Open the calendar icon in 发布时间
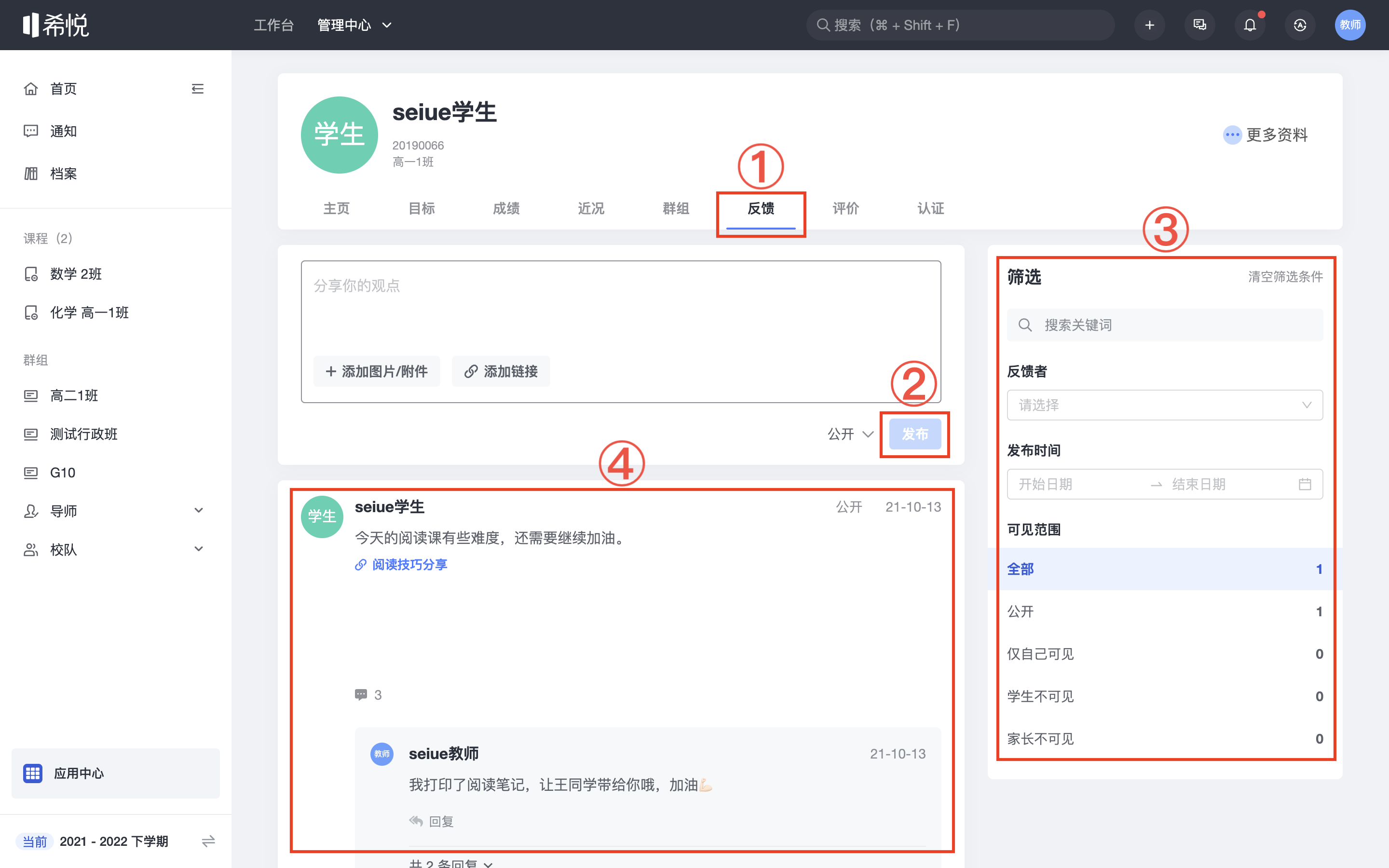The image size is (1389, 868). coord(1305,485)
